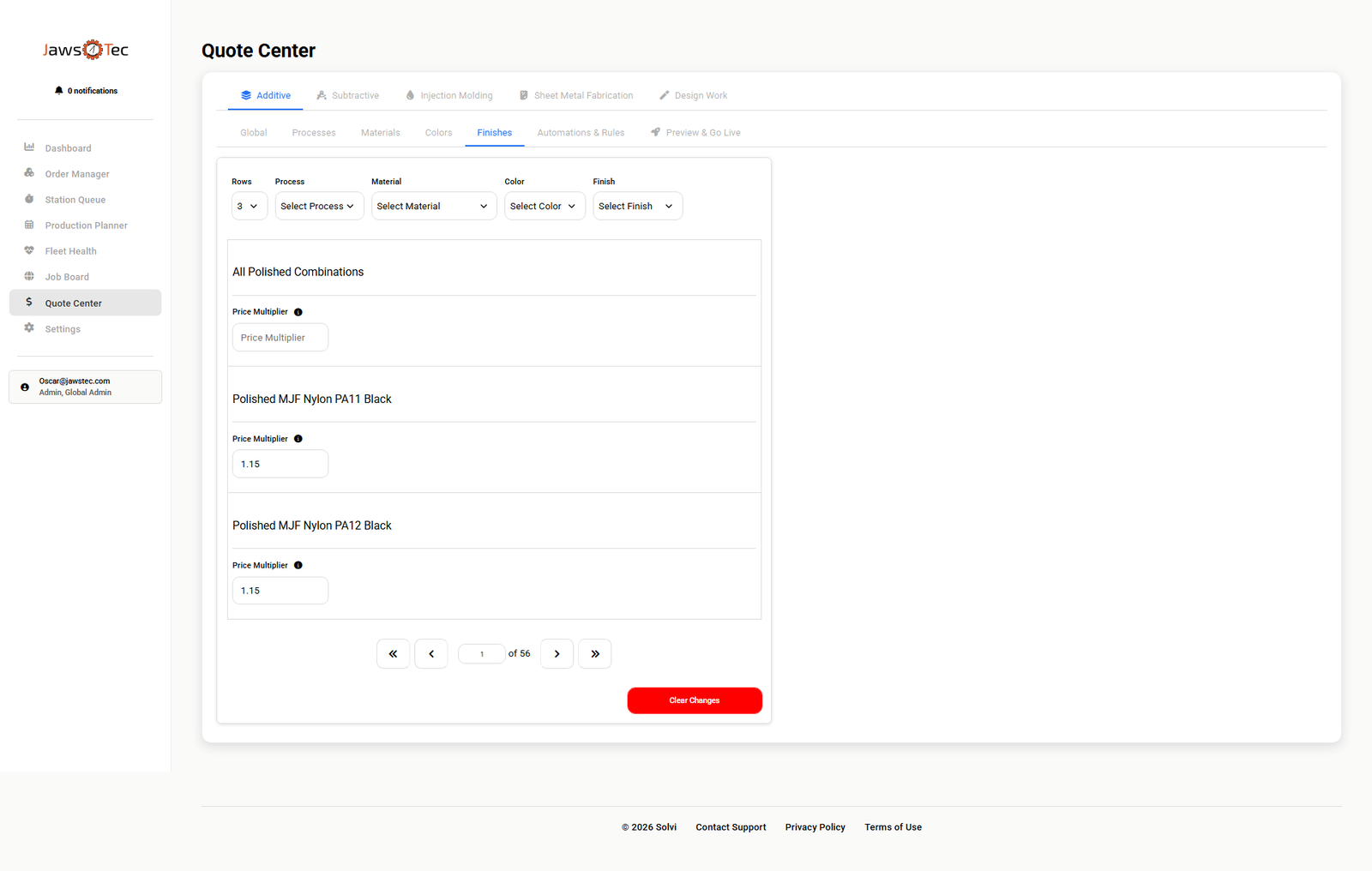Go to previous page arrow
Viewport: 1372px width, 871px height.
(x=431, y=654)
